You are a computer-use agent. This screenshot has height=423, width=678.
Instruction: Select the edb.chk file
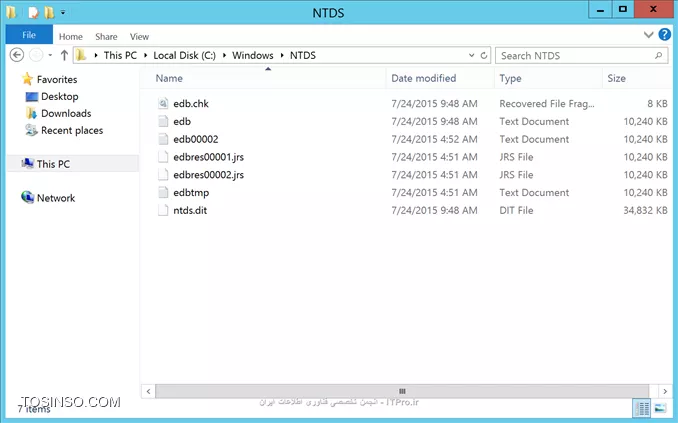[191, 104]
